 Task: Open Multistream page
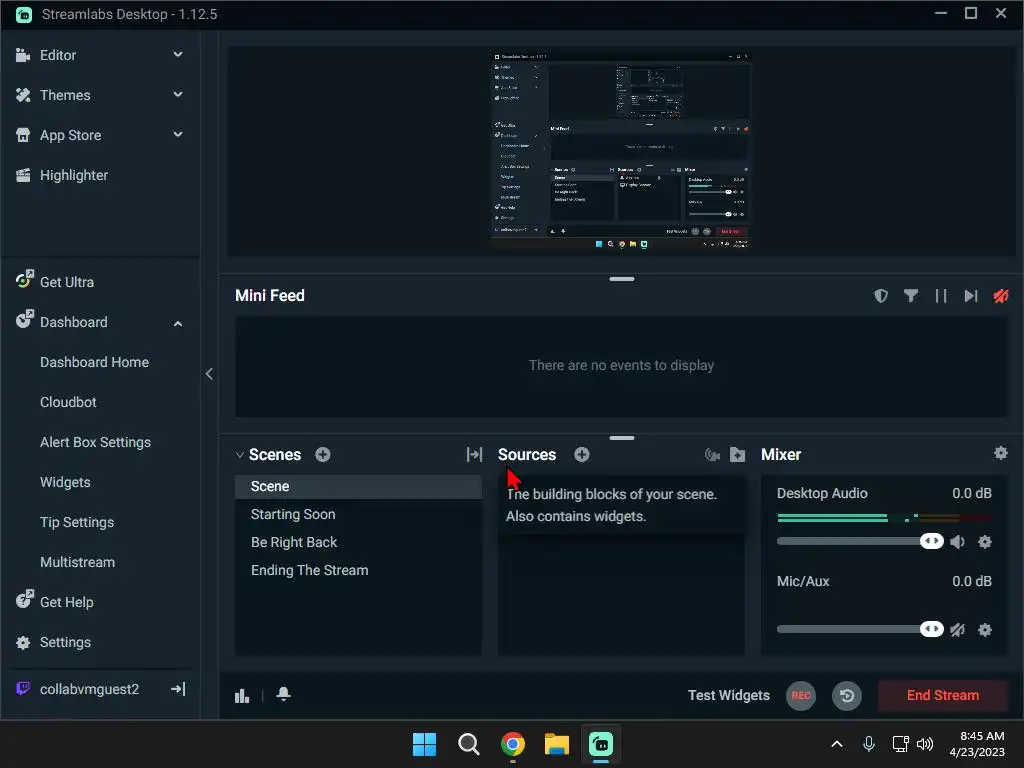[77, 562]
